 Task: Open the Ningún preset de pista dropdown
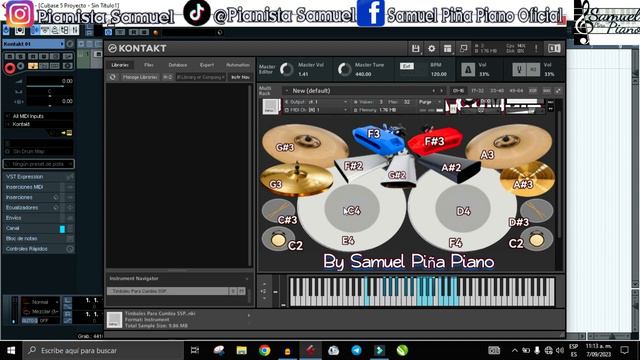[39, 164]
